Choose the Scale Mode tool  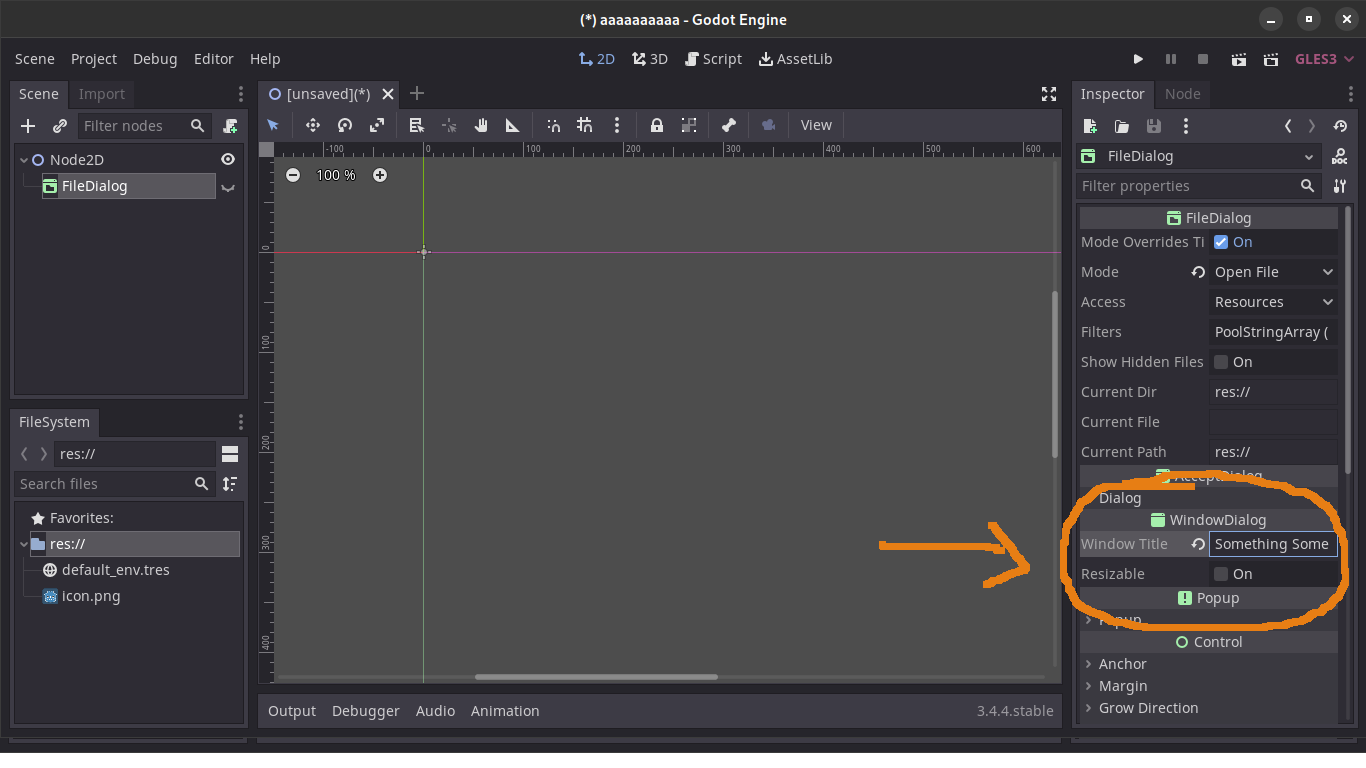377,125
